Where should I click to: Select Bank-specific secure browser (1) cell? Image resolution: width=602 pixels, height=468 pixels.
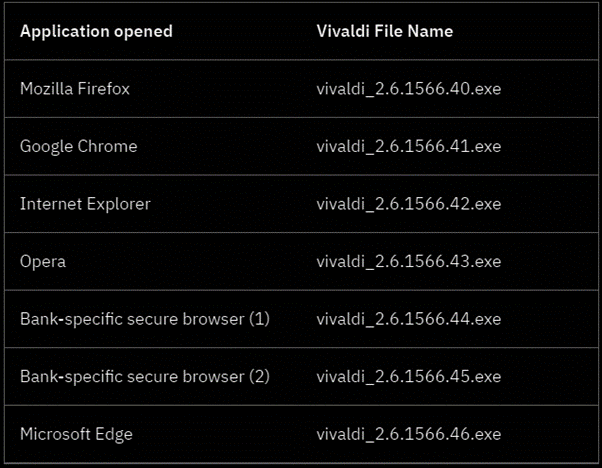coord(145,319)
